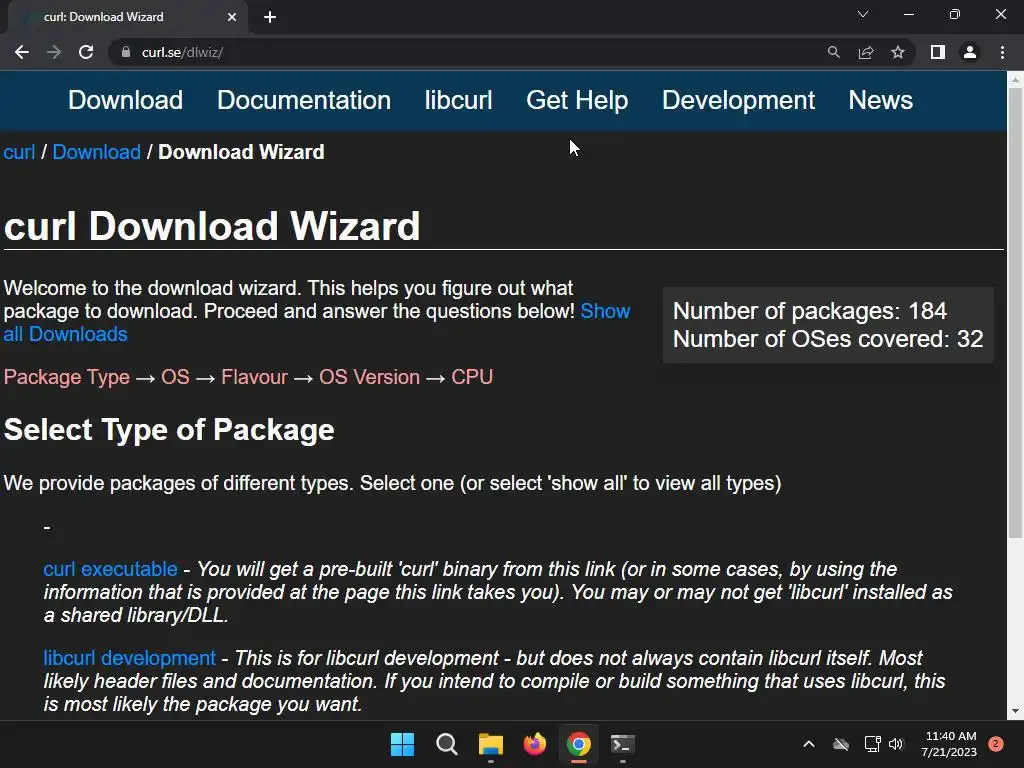Go back using the browser back arrow
Screen dimensions: 1024x768
[x=22, y=52]
